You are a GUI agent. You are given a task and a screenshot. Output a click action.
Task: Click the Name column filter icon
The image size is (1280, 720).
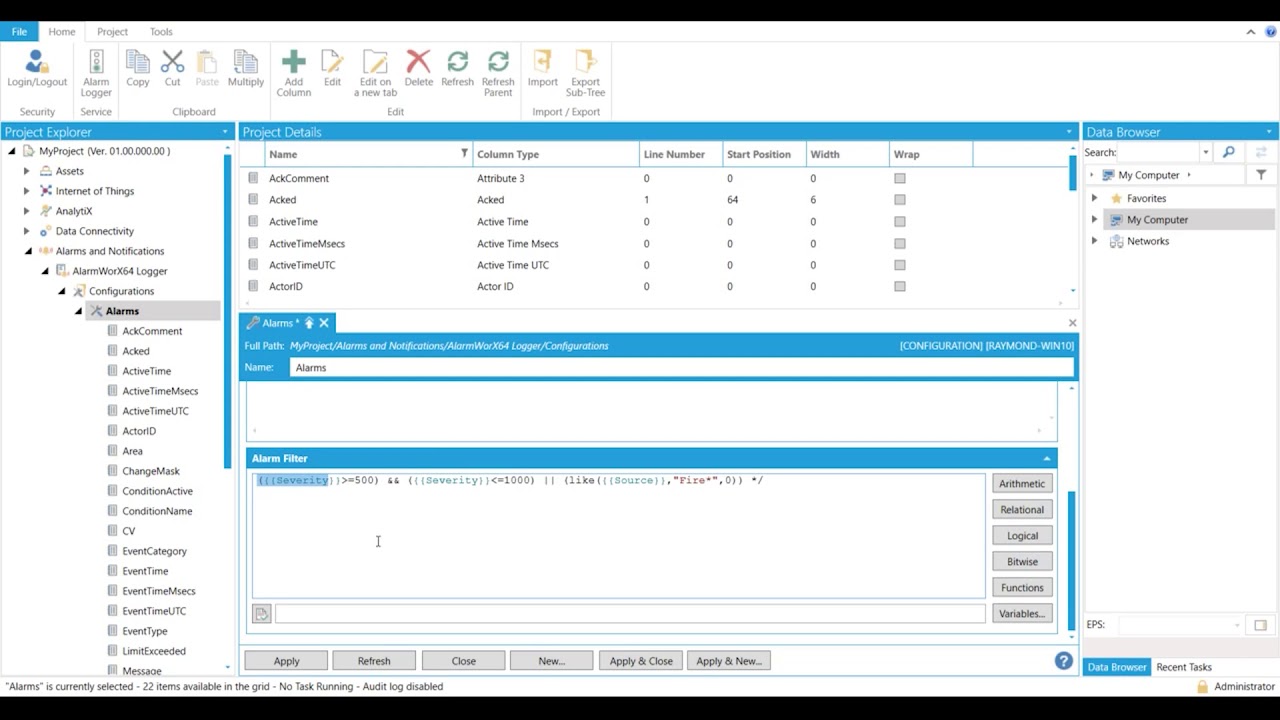464,154
